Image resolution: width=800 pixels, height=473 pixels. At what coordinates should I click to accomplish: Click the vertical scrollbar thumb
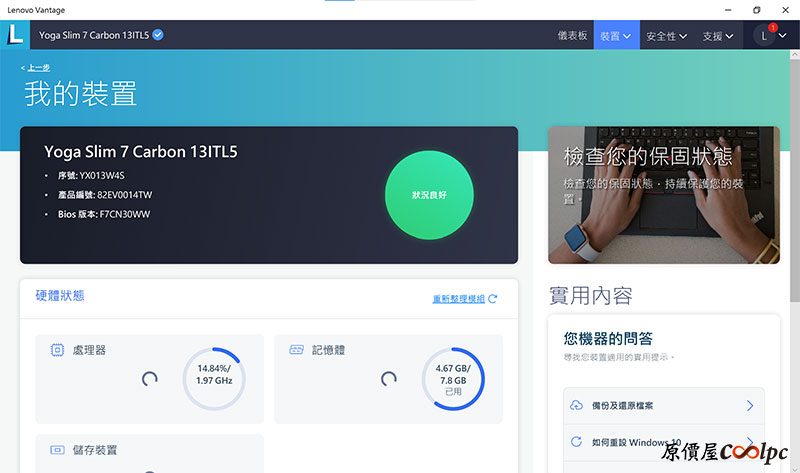[795, 179]
